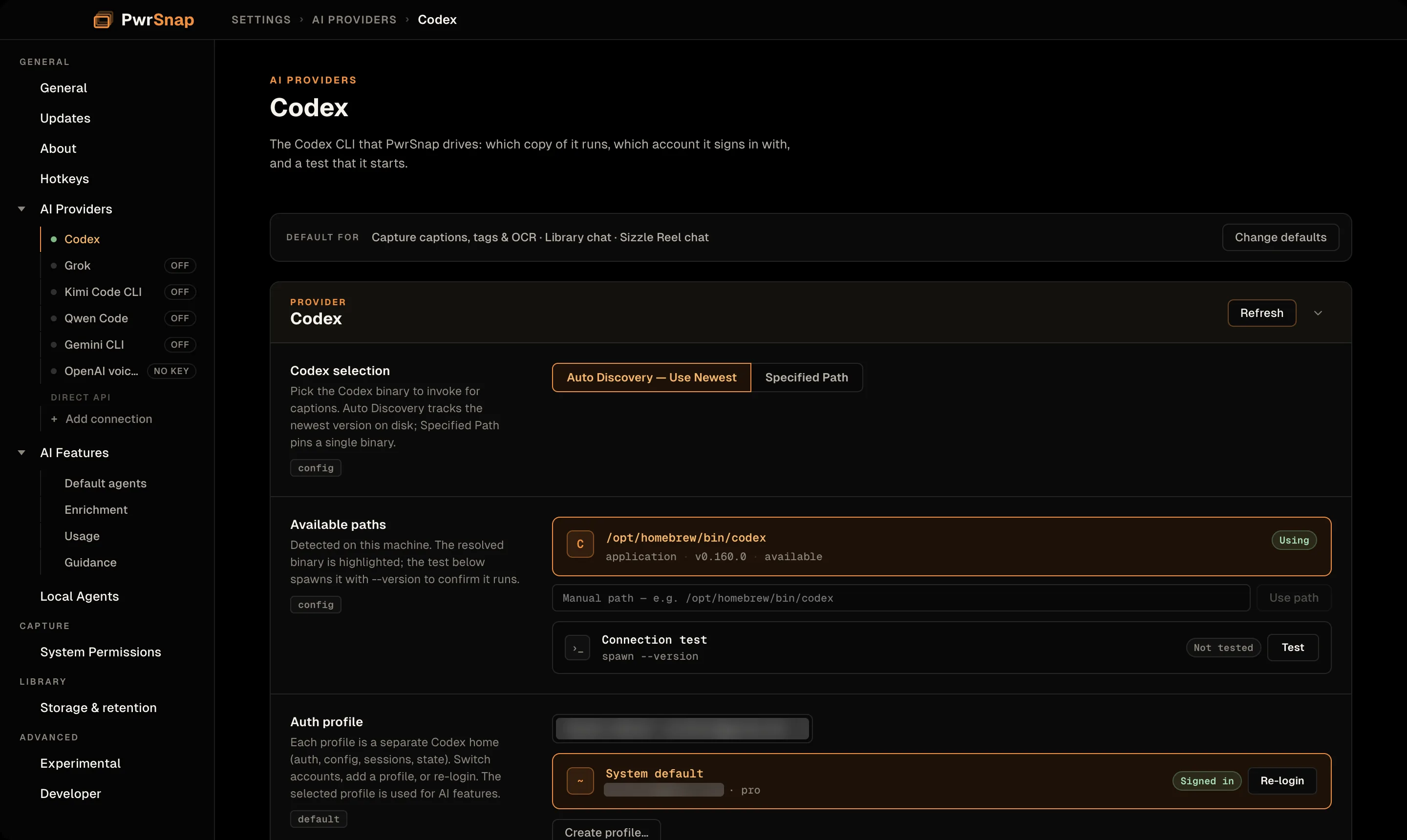Open System Permissions
Screen dimensions: 1407x840
pyautogui.click(x=101, y=652)
